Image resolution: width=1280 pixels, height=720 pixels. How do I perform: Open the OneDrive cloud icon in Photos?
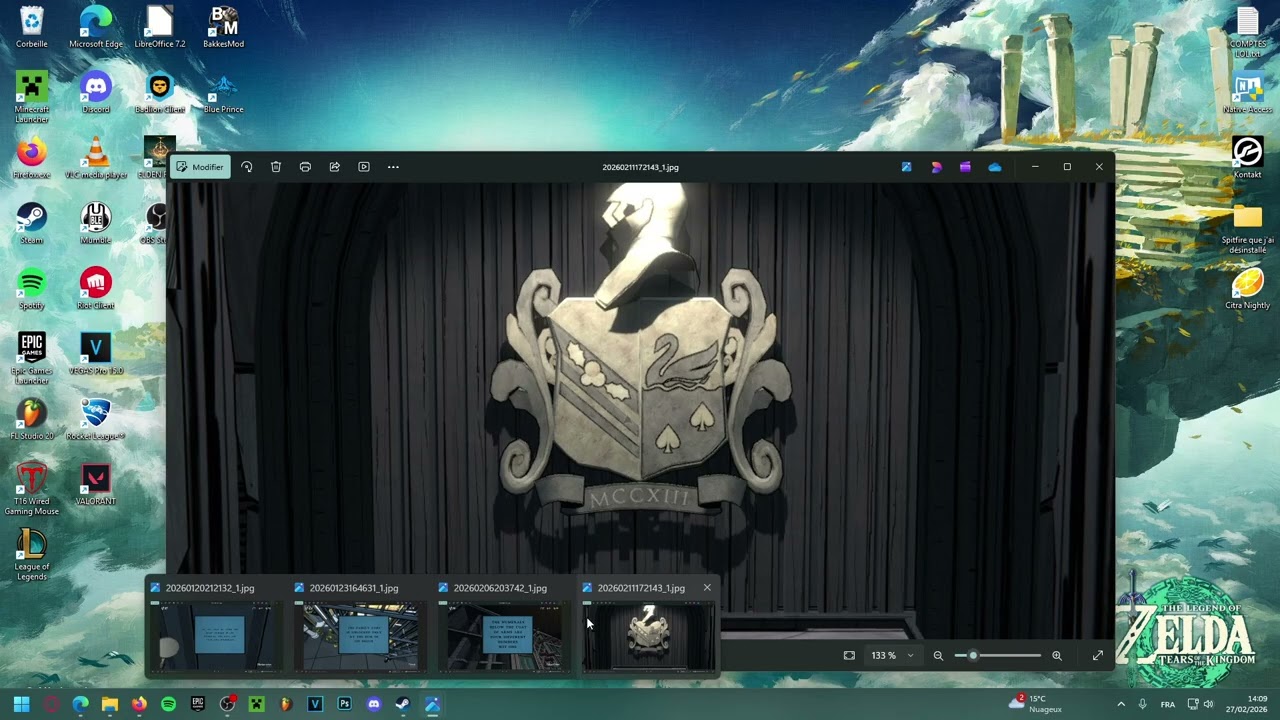click(995, 167)
